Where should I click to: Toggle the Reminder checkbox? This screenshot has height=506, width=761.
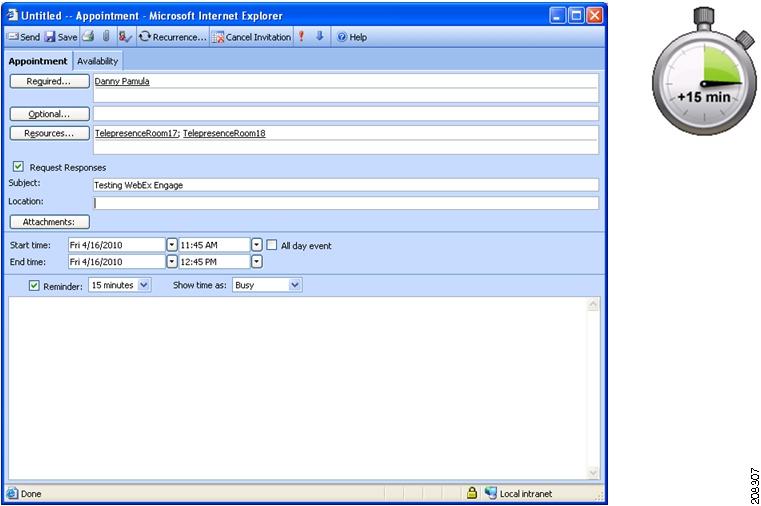tap(34, 285)
